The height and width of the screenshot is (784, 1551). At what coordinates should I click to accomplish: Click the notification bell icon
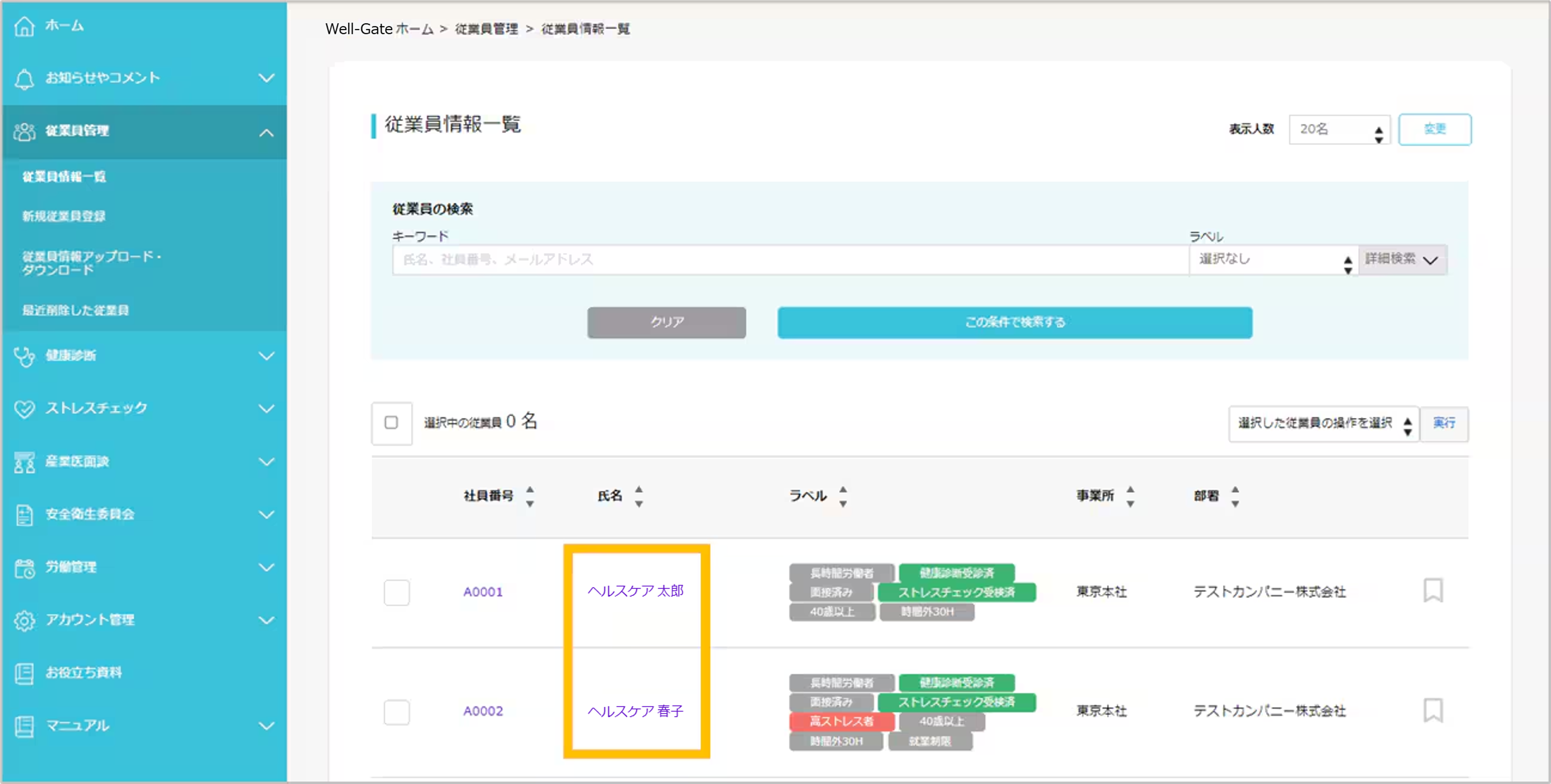click(24, 78)
